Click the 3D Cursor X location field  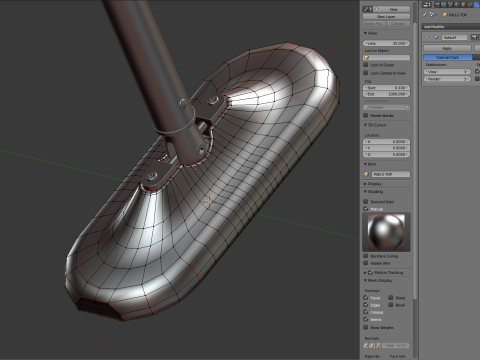point(386,141)
